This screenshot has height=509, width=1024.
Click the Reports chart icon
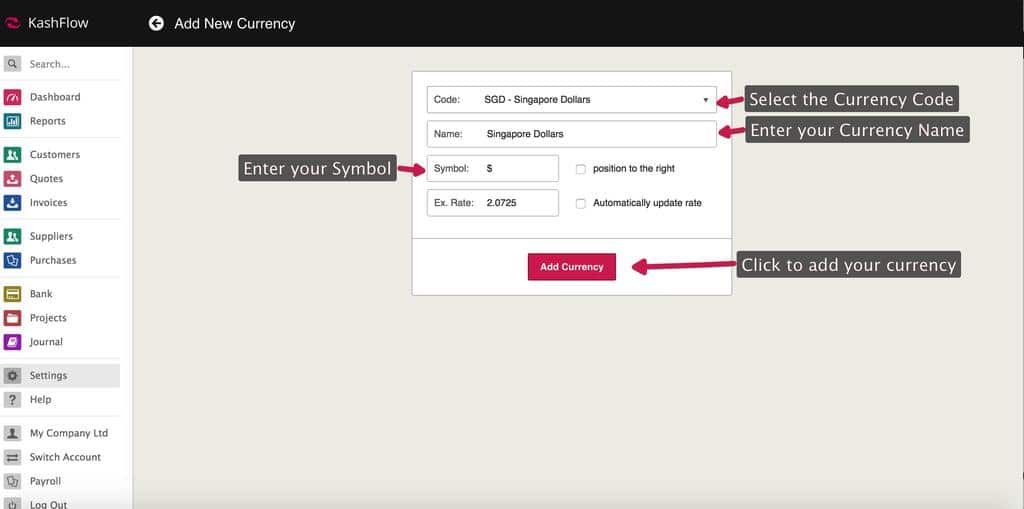pyautogui.click(x=12, y=121)
